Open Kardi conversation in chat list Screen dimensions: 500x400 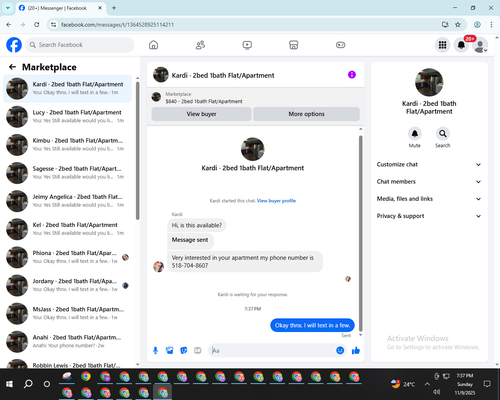coord(68,89)
